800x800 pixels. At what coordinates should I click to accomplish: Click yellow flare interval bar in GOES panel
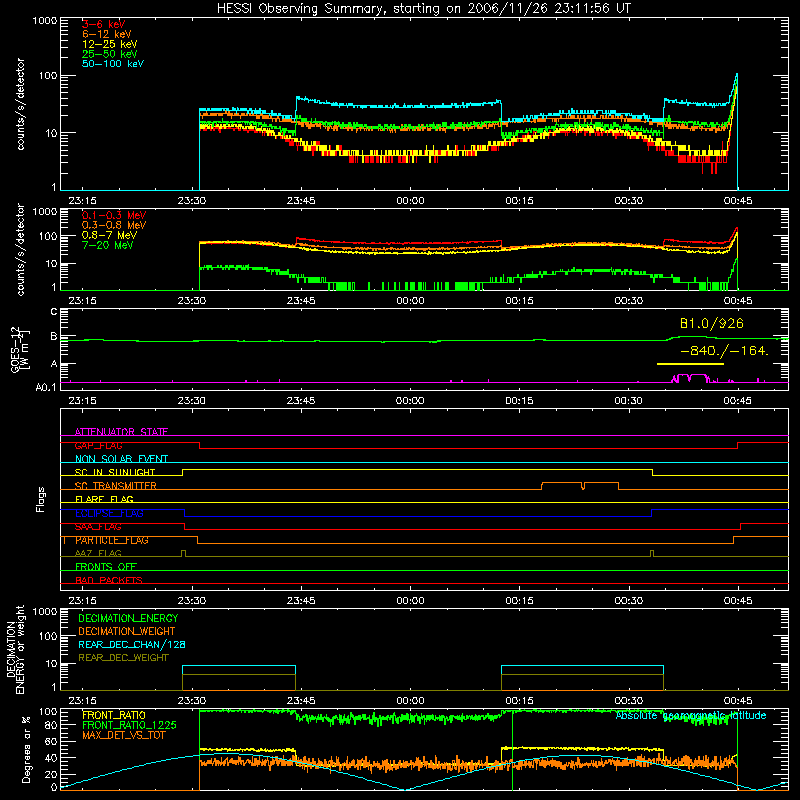click(x=690, y=364)
